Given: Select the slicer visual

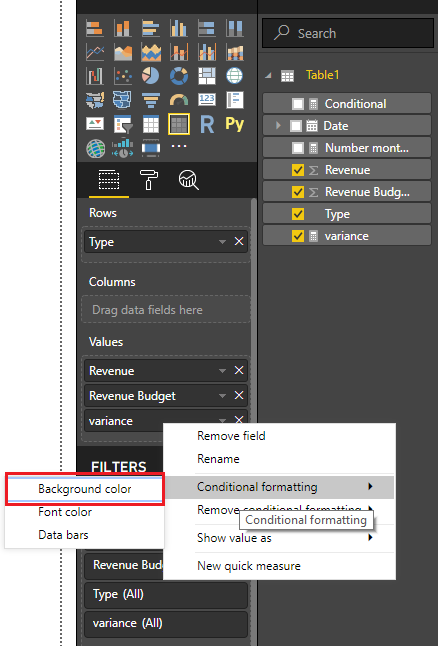Looking at the screenshot, I should (123, 124).
